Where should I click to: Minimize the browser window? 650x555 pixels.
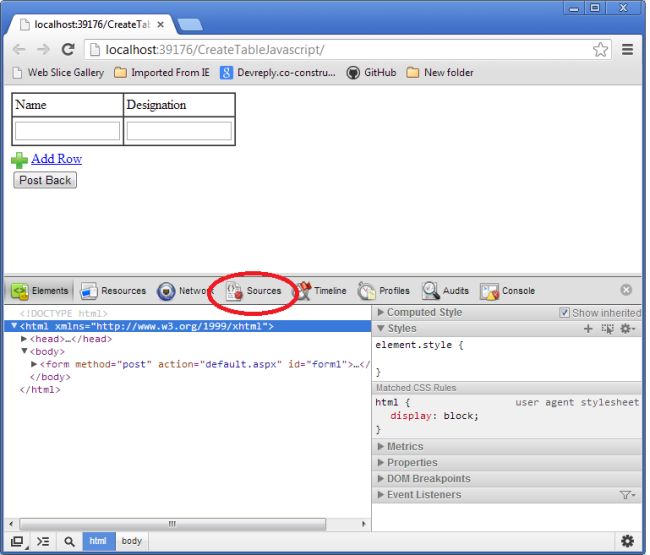(574, 8)
